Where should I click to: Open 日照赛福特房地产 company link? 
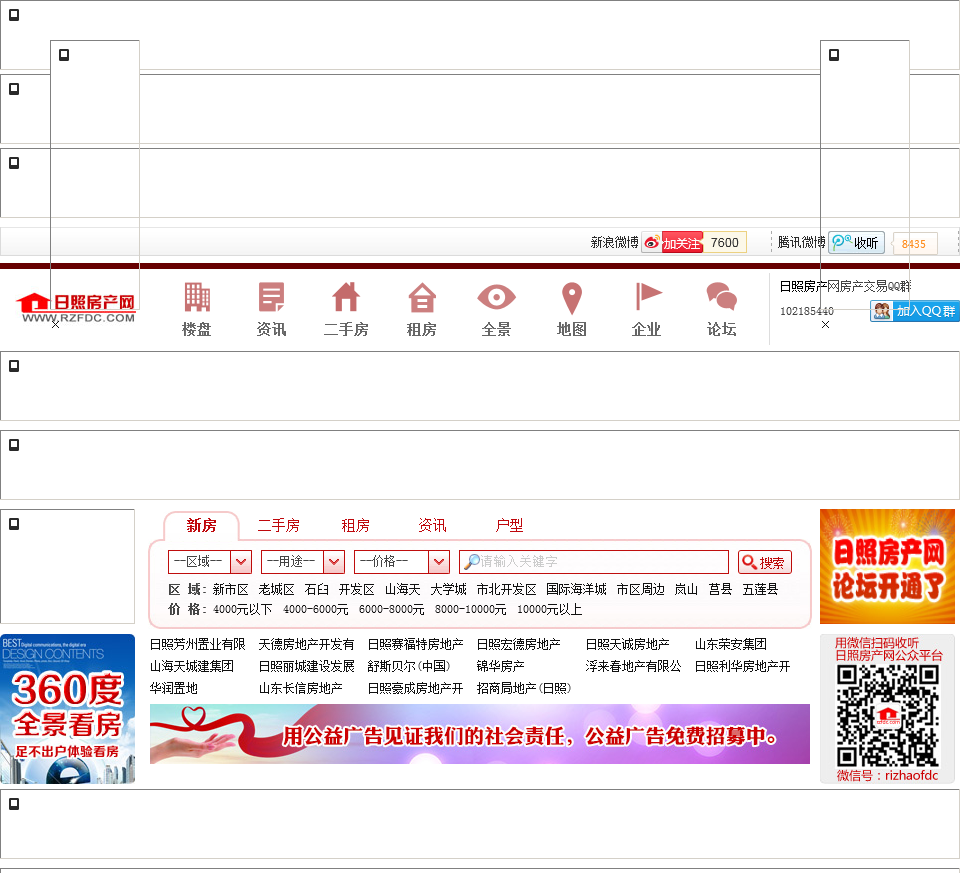(416, 645)
